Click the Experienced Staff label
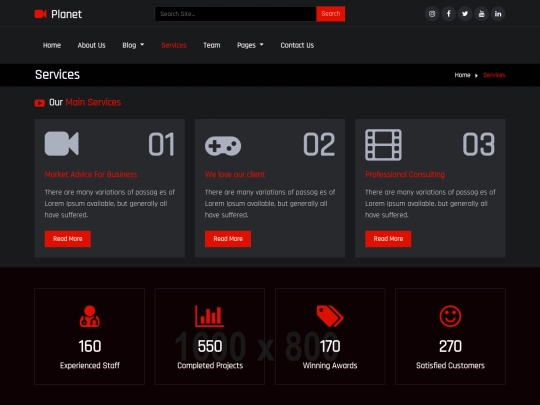 pos(90,365)
